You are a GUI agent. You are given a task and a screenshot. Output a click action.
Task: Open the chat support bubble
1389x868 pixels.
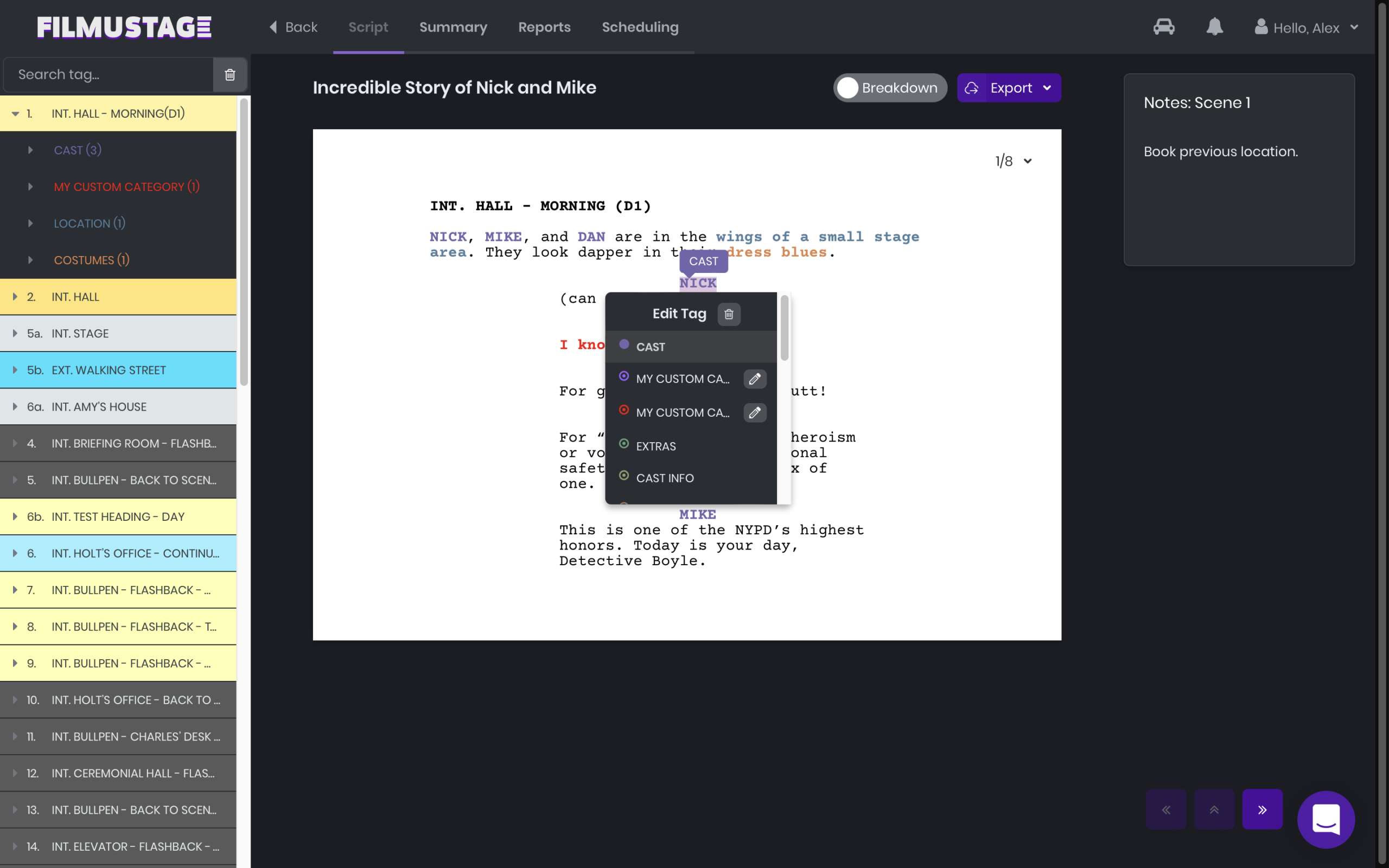point(1326,820)
